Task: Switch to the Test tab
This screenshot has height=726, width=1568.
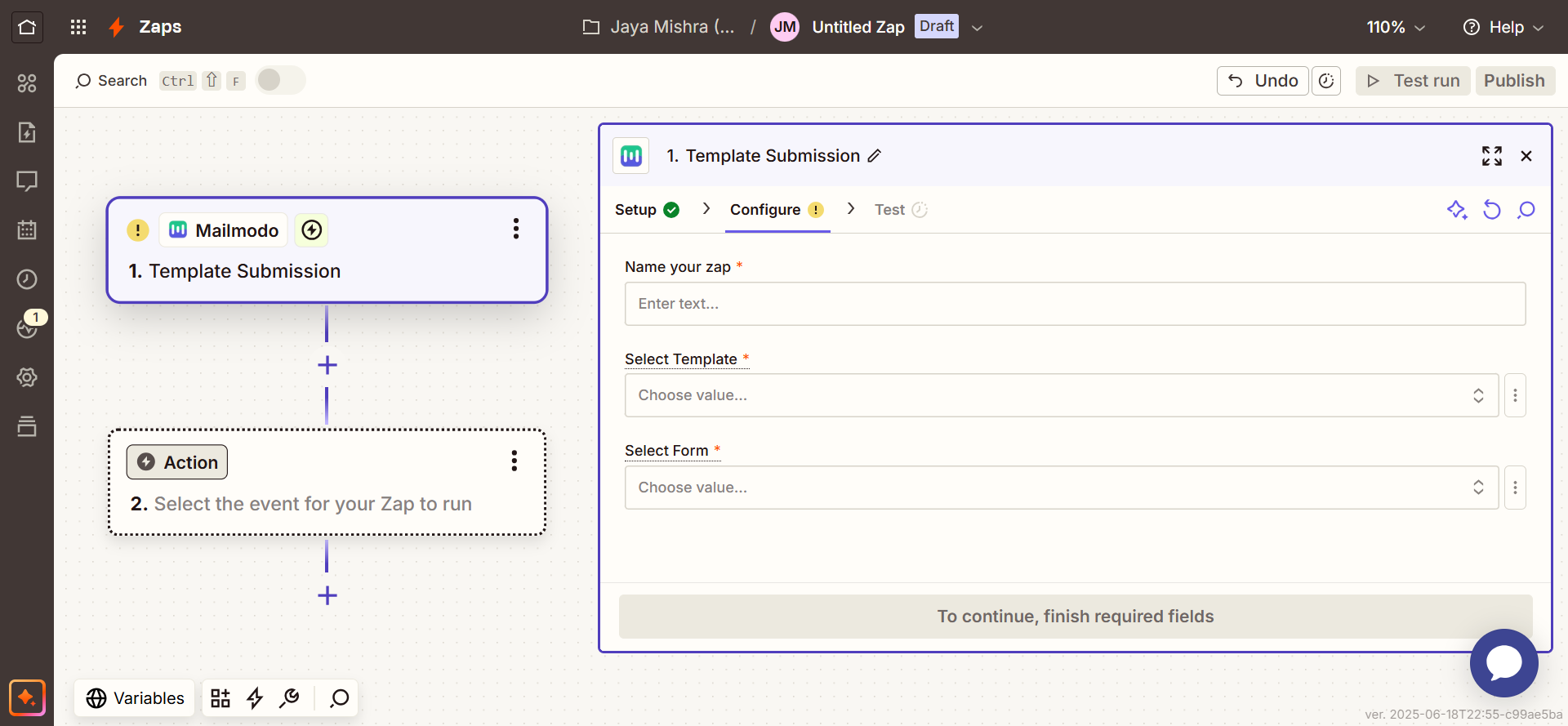Action: coord(901,210)
